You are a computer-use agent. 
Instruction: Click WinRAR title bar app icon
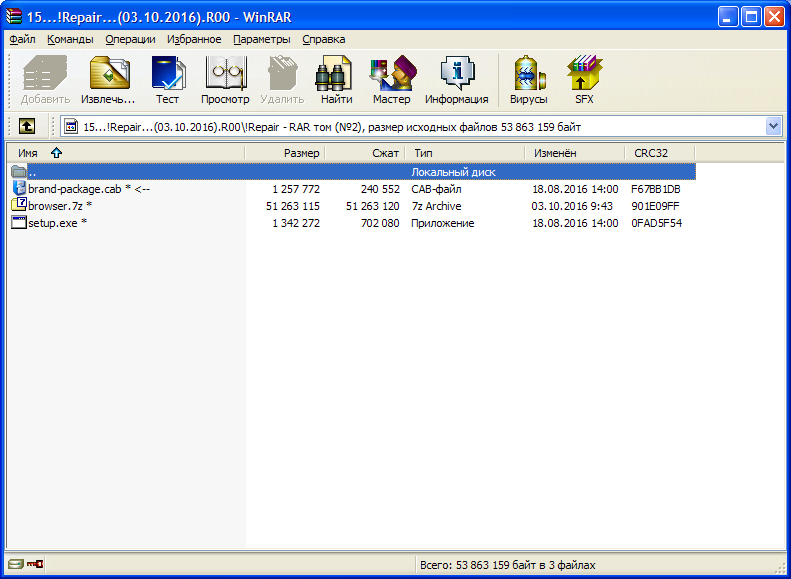[14, 17]
